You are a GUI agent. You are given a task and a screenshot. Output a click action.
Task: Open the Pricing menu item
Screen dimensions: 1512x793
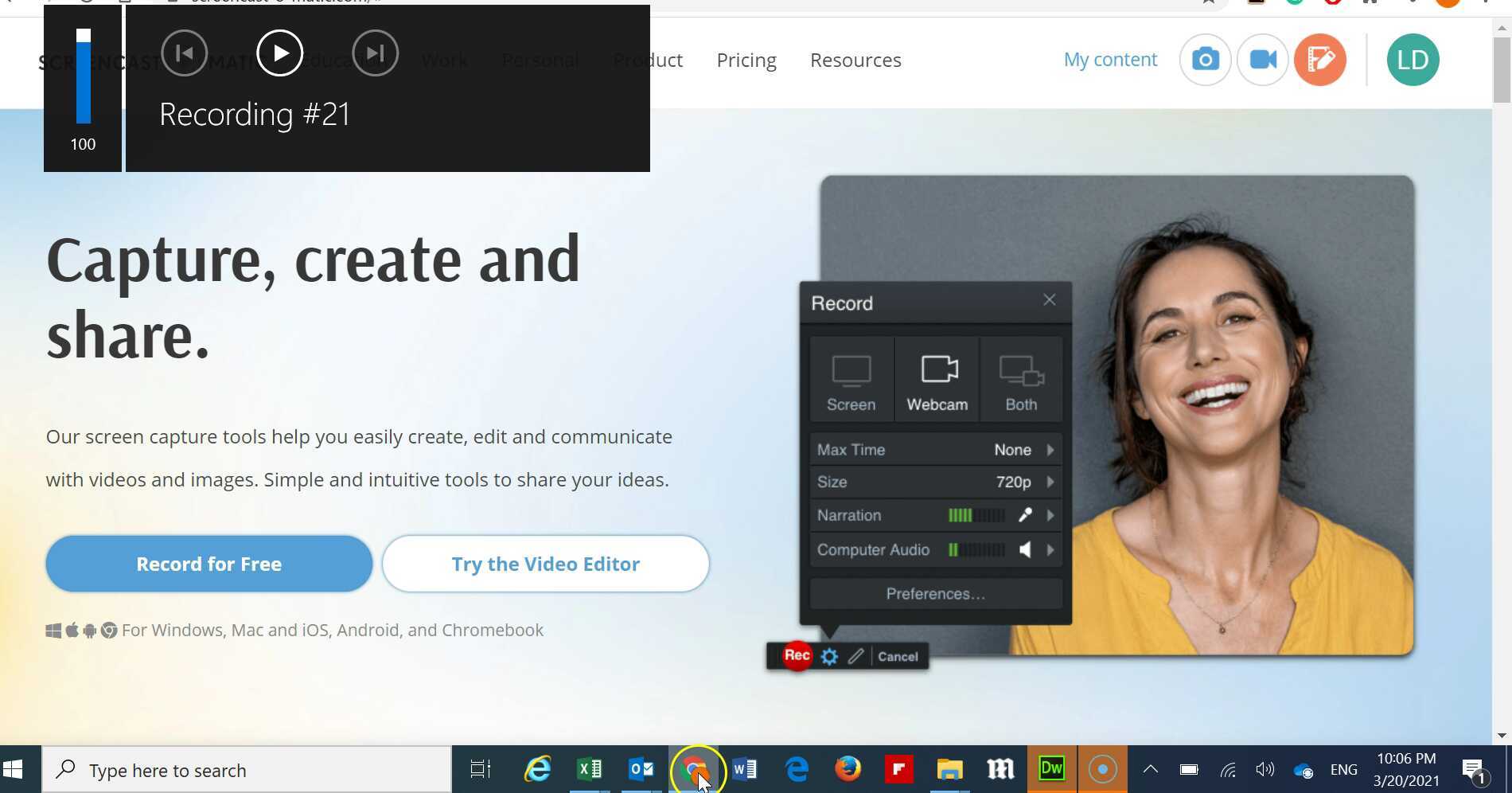tap(746, 61)
